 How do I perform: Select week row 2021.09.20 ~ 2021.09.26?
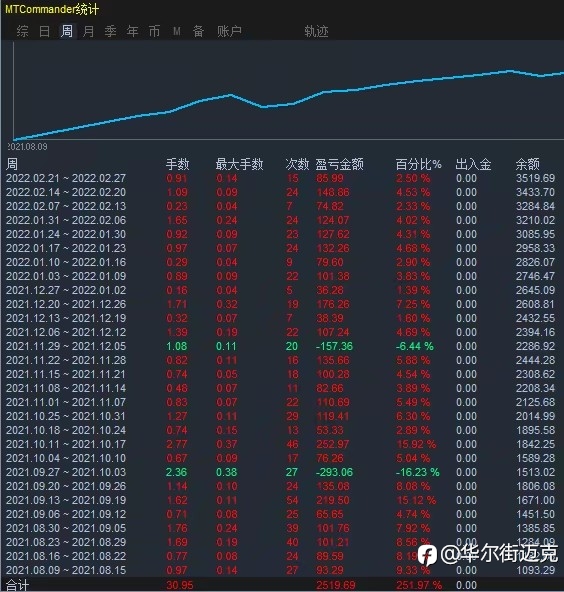pos(281,486)
